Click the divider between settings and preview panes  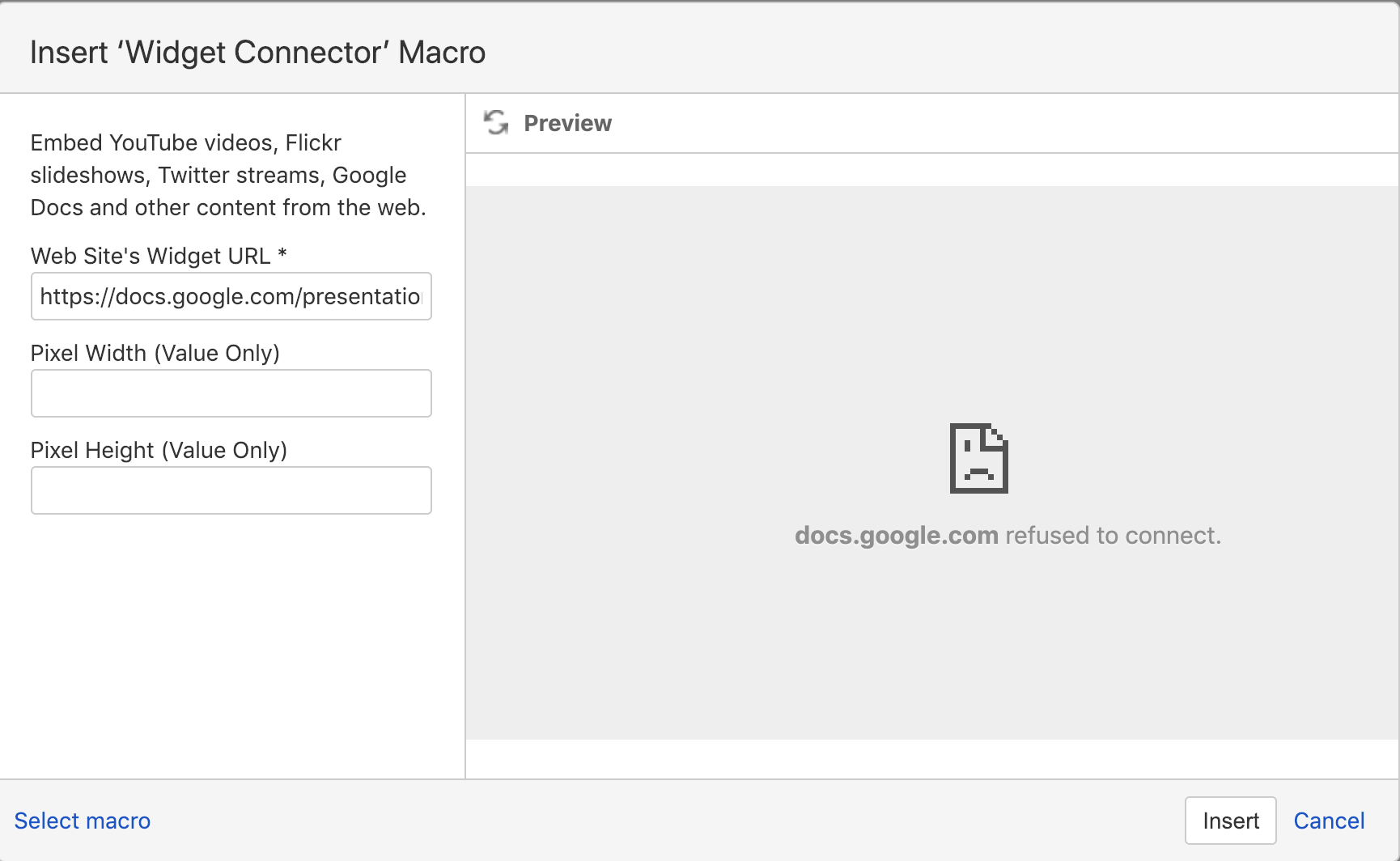465,445
